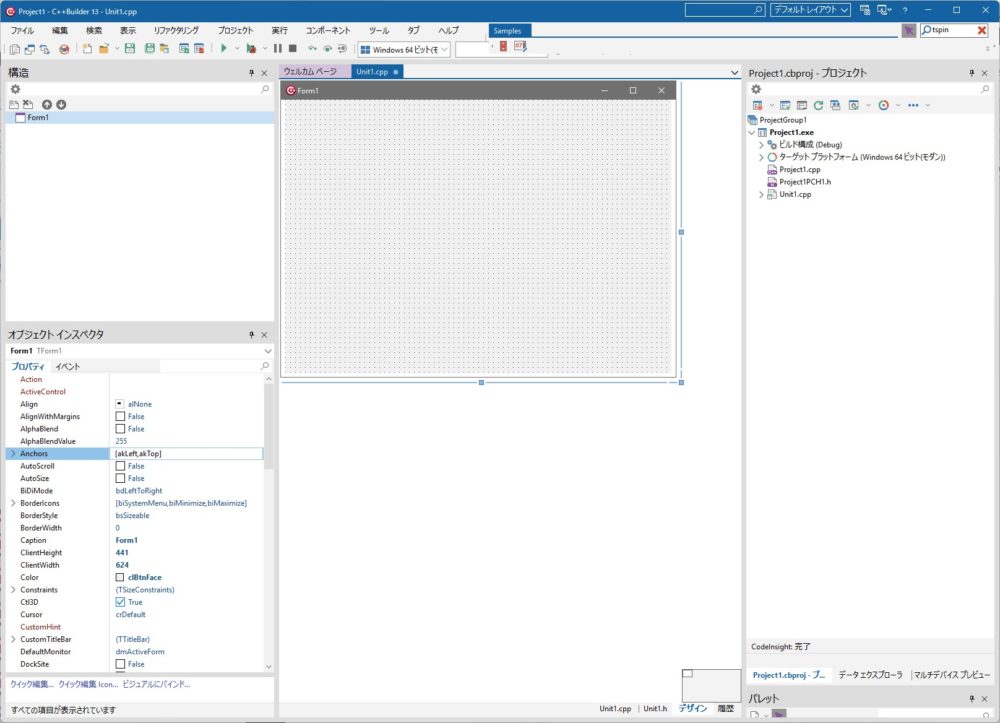This screenshot has width=1000, height=723.
Task: Open the Windows 64-bit platform dropdown
Action: 444,49
